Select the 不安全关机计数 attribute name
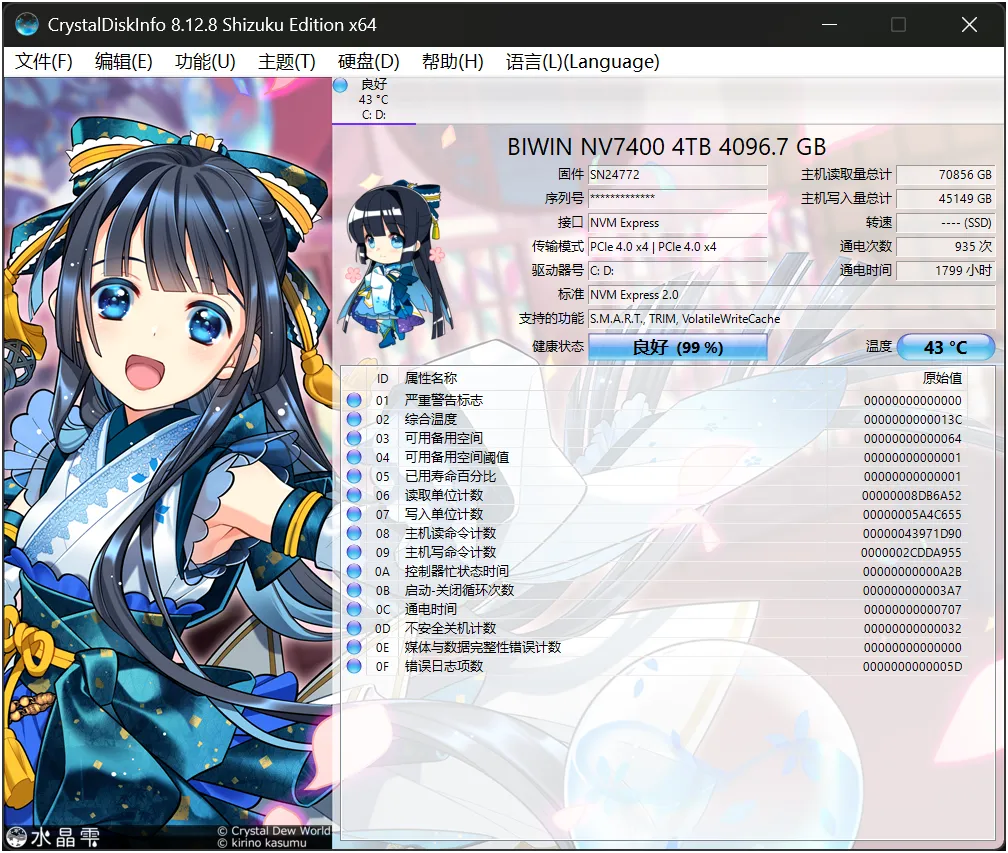1008x853 pixels. (450, 628)
